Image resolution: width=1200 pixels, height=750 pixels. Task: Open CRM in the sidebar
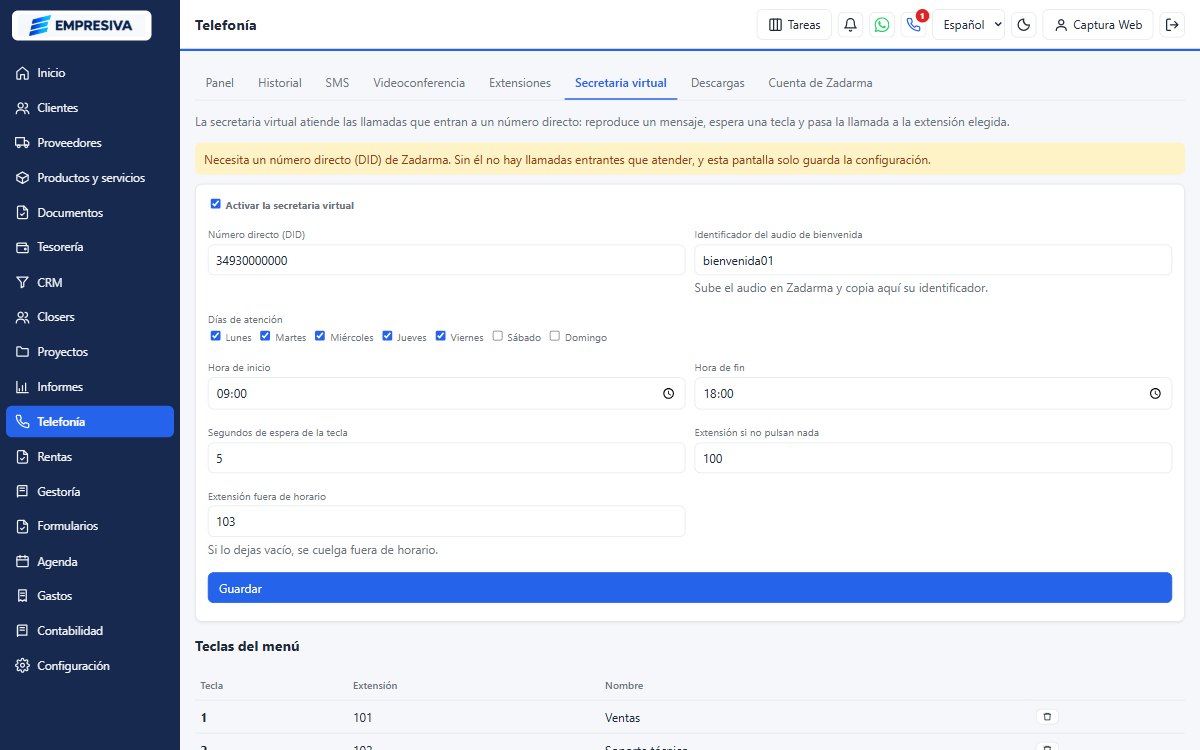(x=90, y=282)
